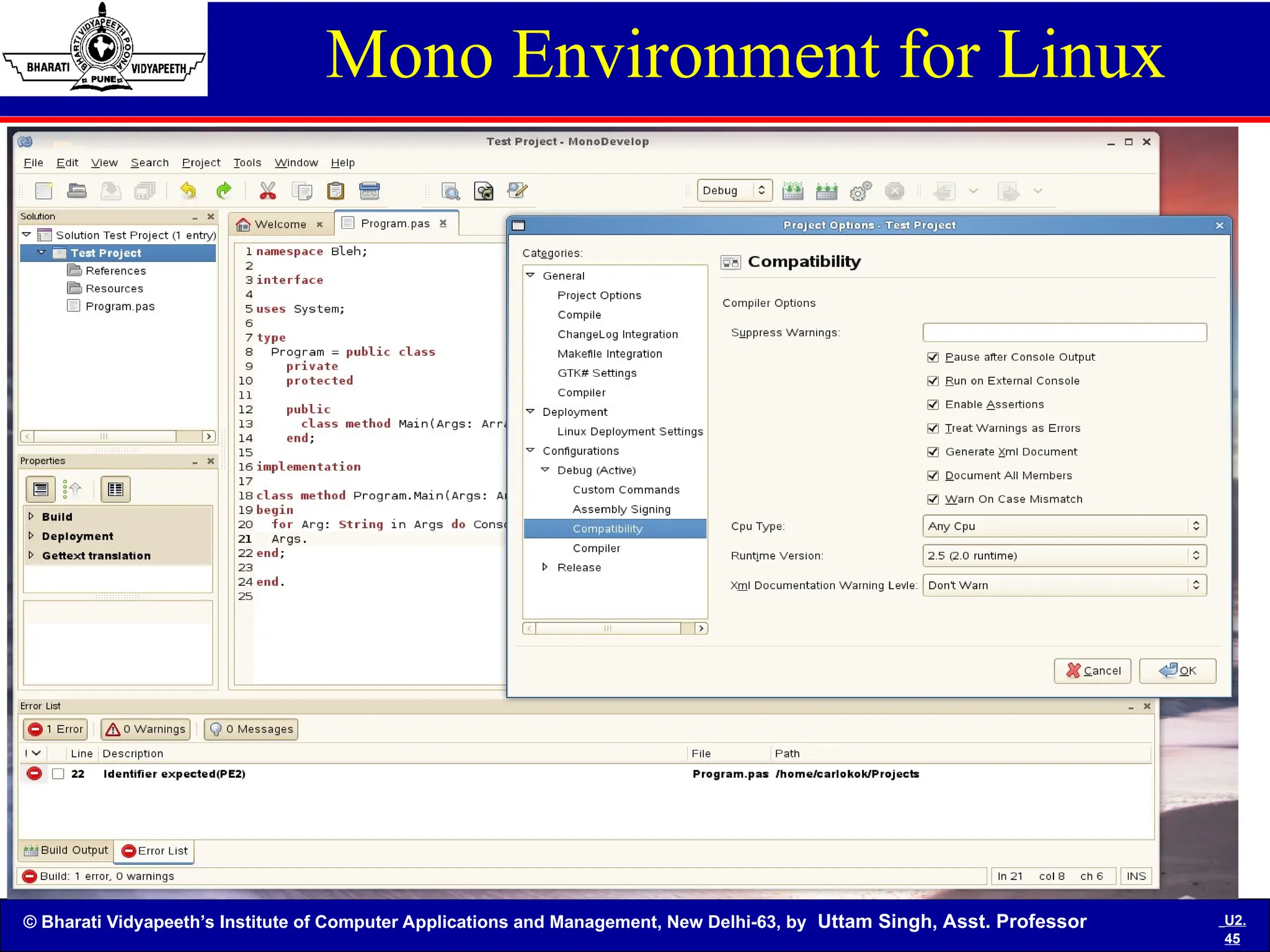The height and width of the screenshot is (952, 1270).
Task: Click the Stop execution icon
Action: pos(894,191)
